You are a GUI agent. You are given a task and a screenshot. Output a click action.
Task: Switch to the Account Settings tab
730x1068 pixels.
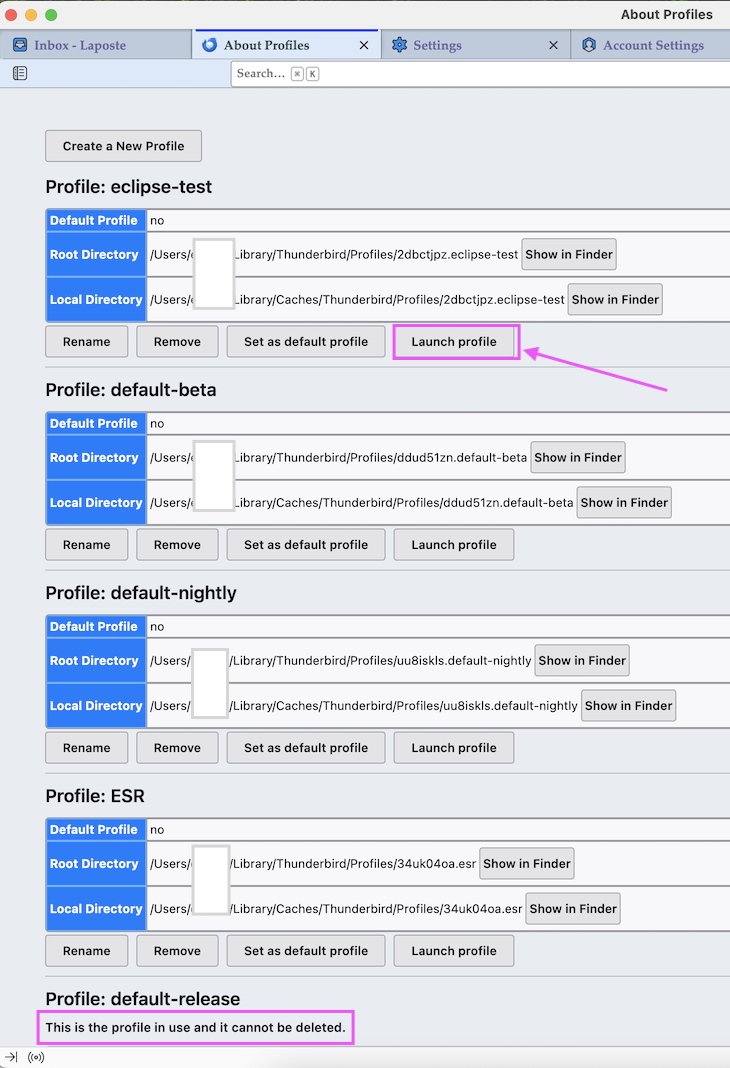click(650, 45)
